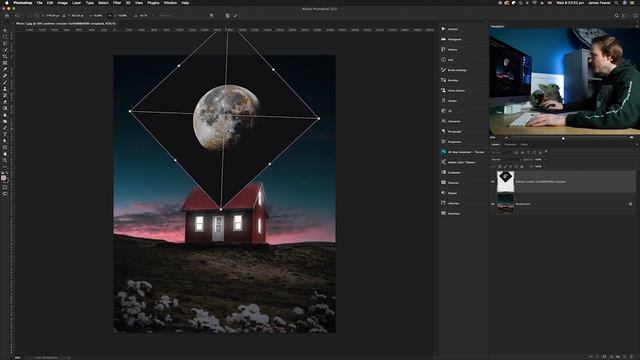Image resolution: width=640 pixels, height=360 pixels.
Task: Open the Shapes panel
Action: coord(449,193)
